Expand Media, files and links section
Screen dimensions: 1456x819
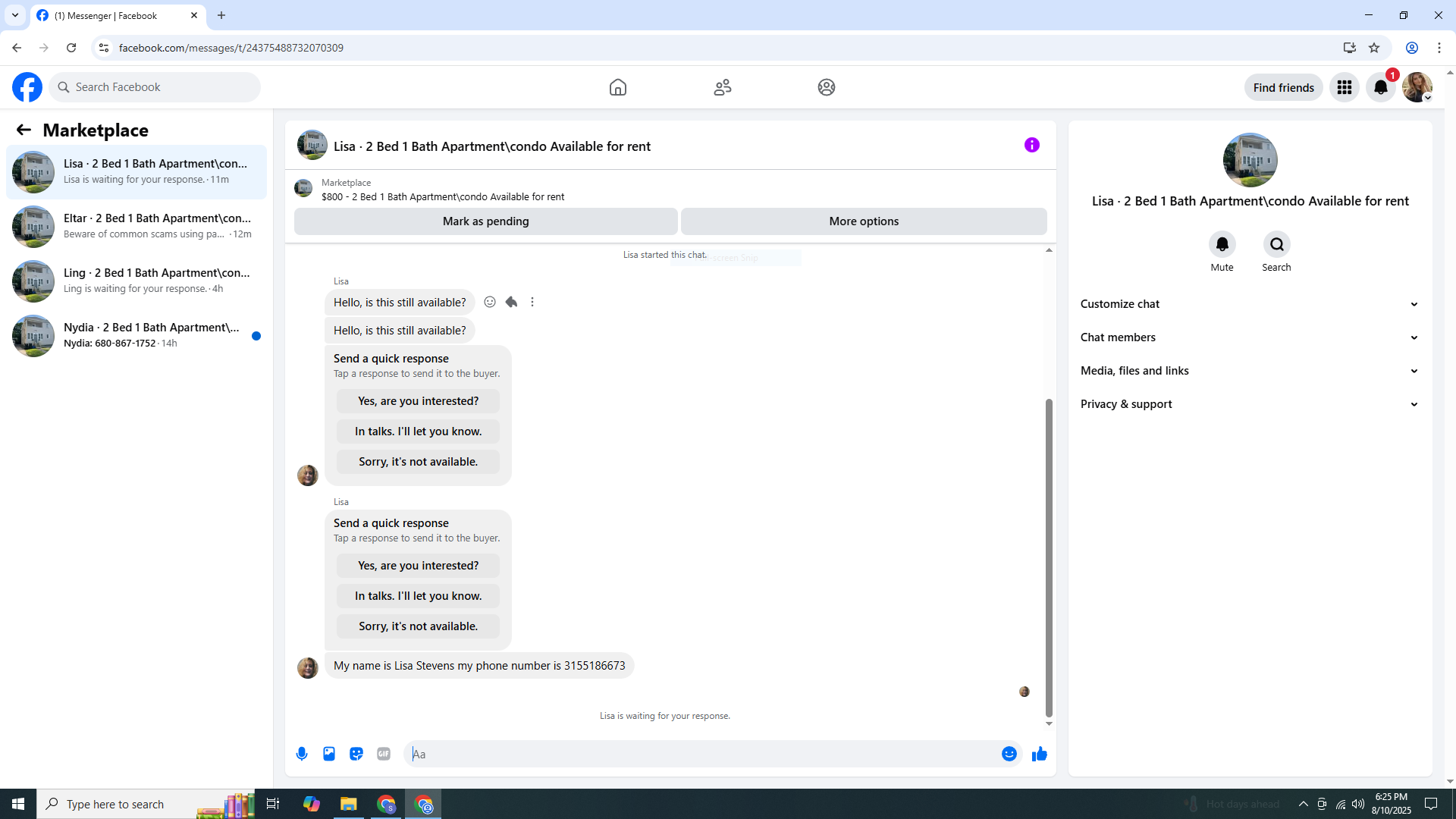tap(1249, 371)
